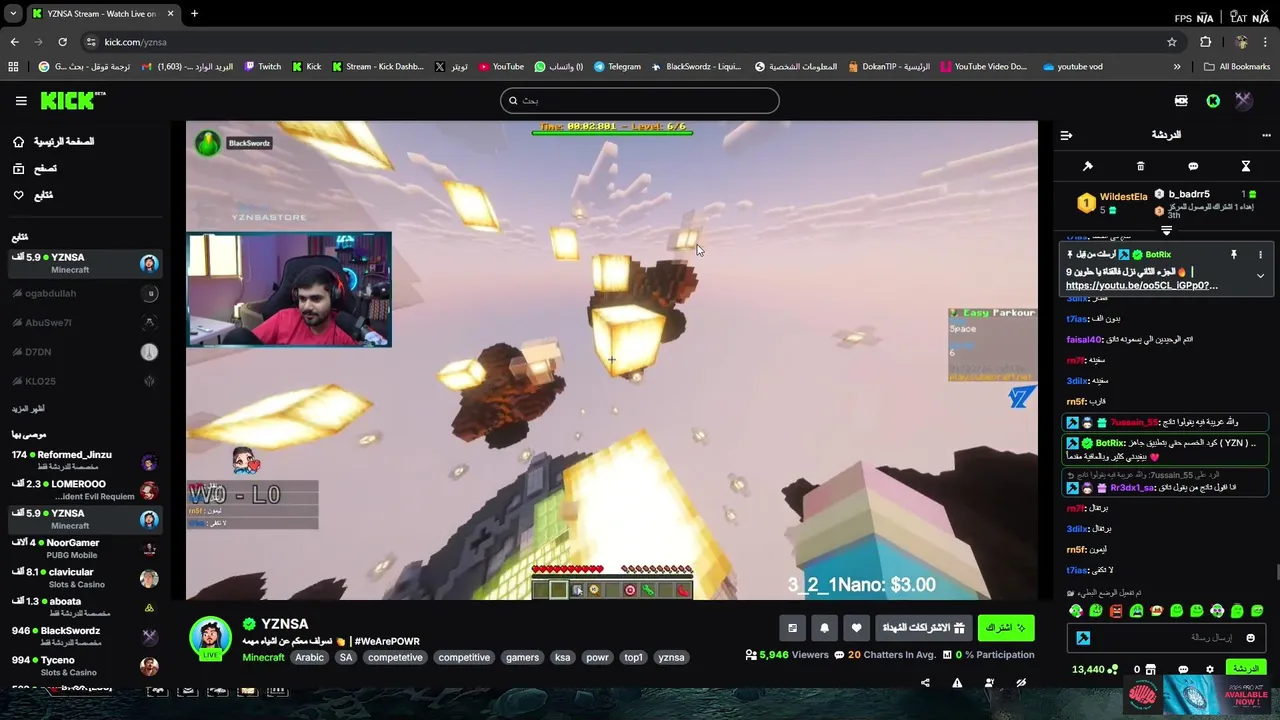This screenshot has width=1280, height=720.
Task: Select the red angry emote in the emote row
Action: [x=1116, y=611]
